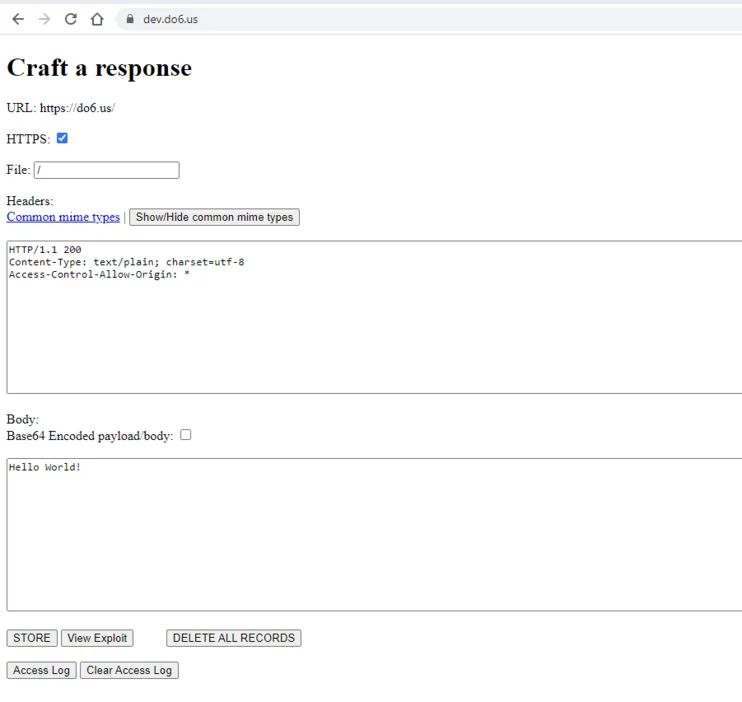Enable Base64 Encoded payload/body checkbox
Image resolution: width=742 pixels, height=702 pixels.
[185, 435]
